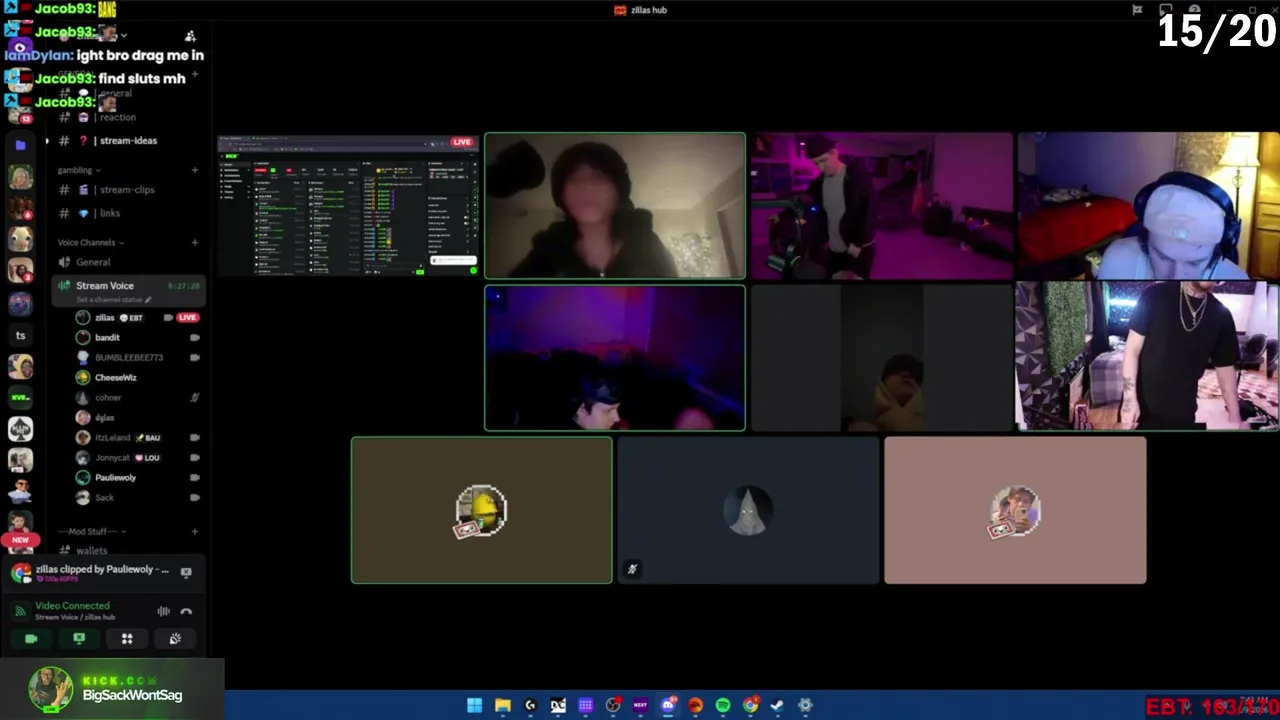The image size is (1280, 720).
Task: Focus the man in black shirt video tile
Action: [x=1148, y=356]
